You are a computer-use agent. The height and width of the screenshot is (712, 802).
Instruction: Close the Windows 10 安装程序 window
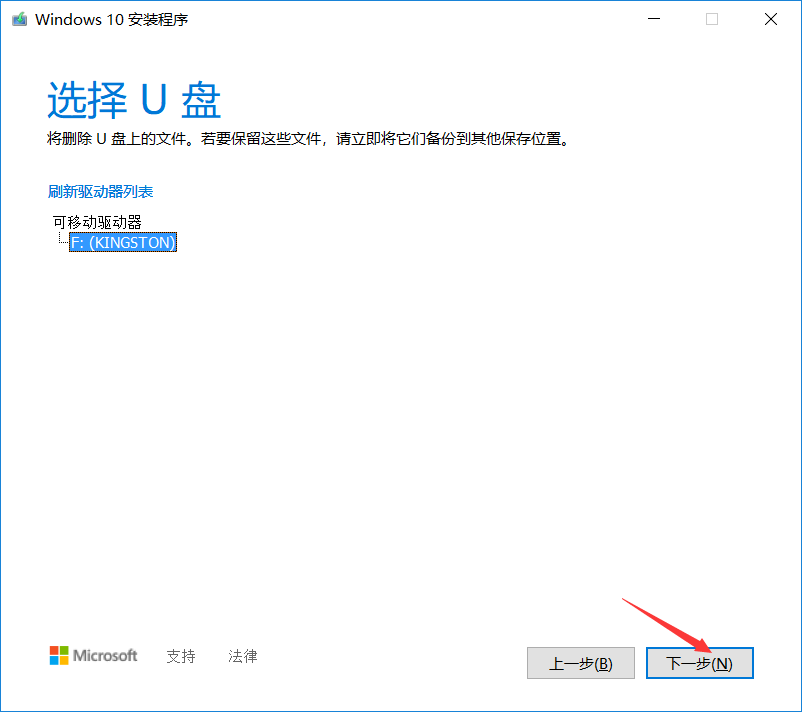click(771, 19)
